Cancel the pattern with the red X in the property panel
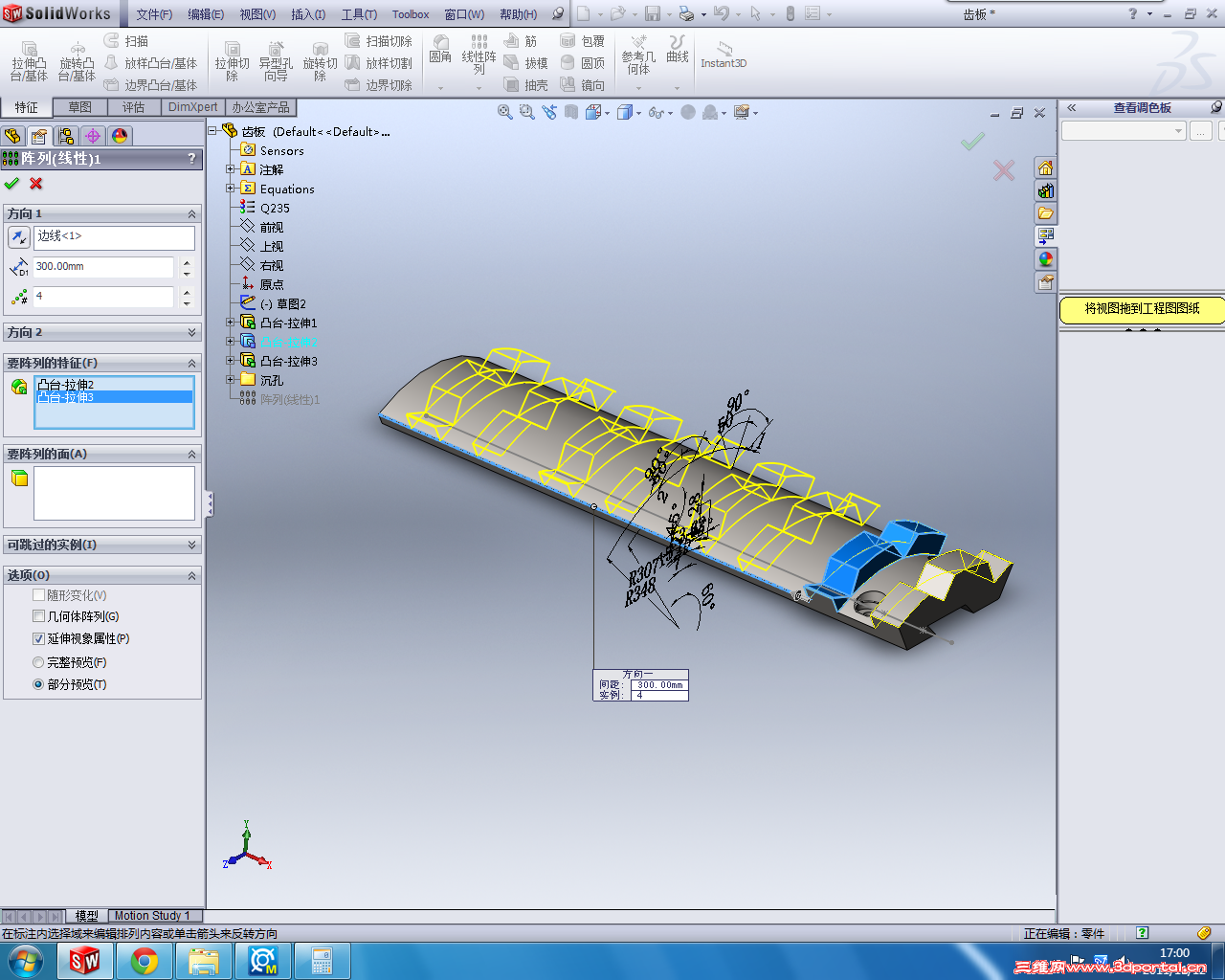The height and width of the screenshot is (980, 1225). coord(36,184)
